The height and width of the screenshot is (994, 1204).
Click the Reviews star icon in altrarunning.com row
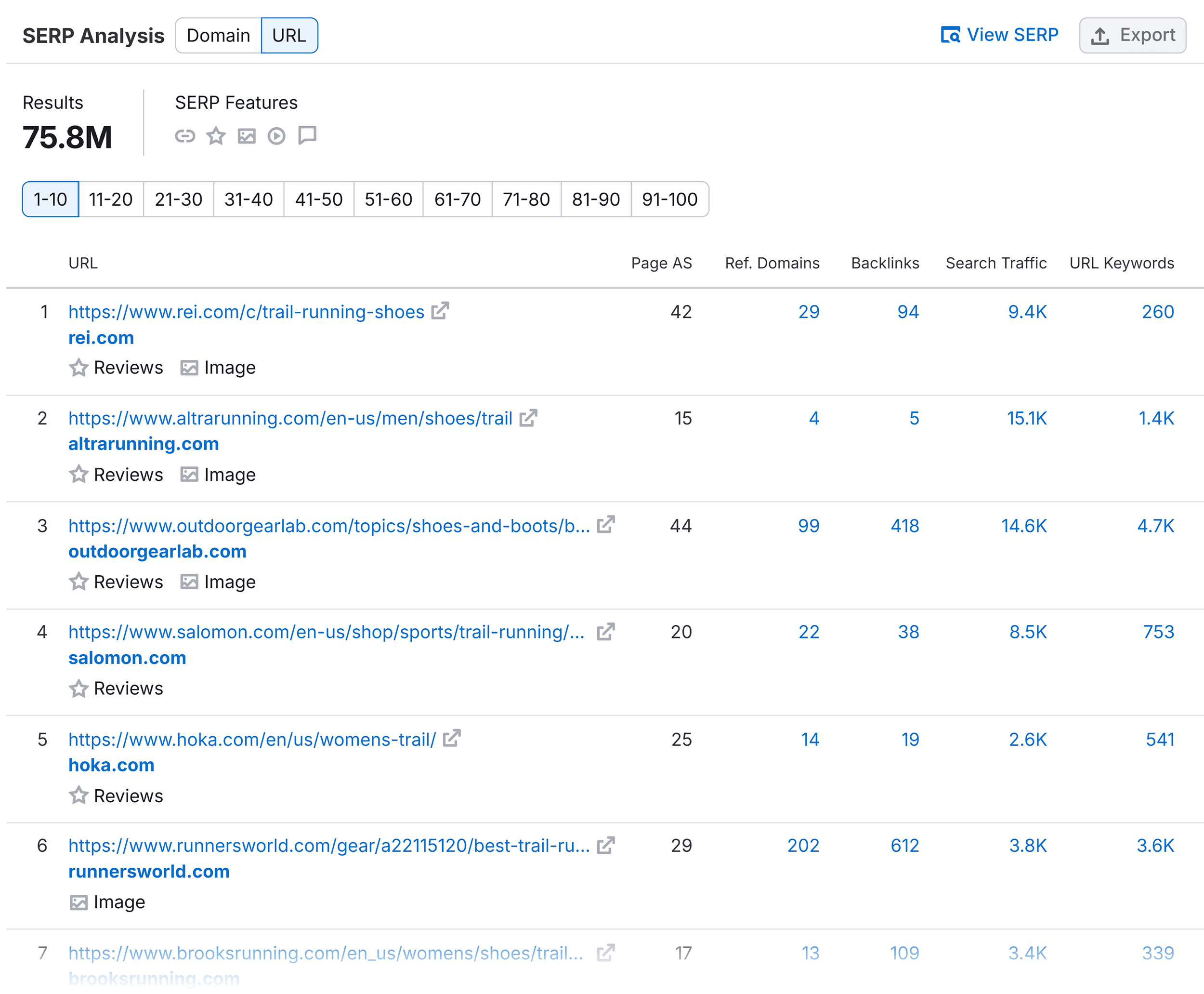[79, 475]
